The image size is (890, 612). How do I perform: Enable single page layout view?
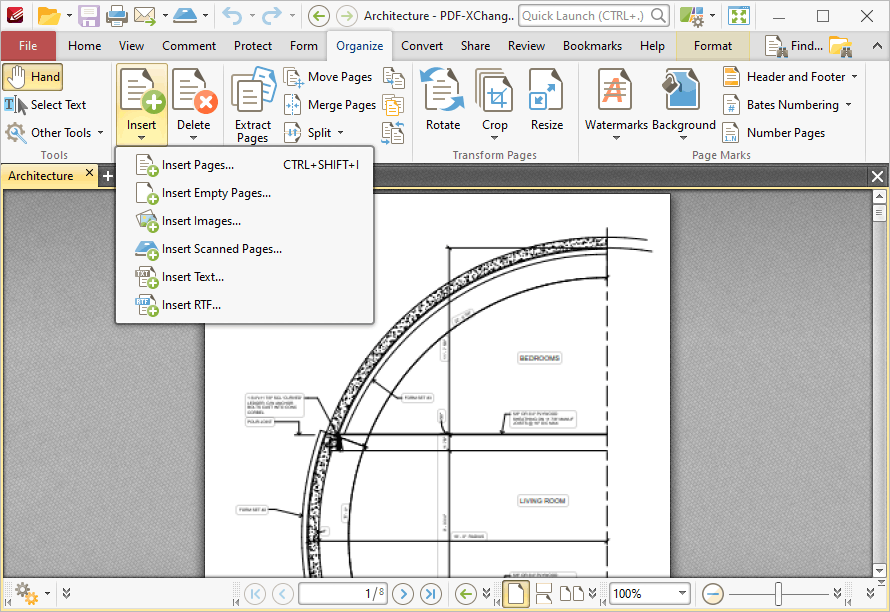click(x=516, y=594)
